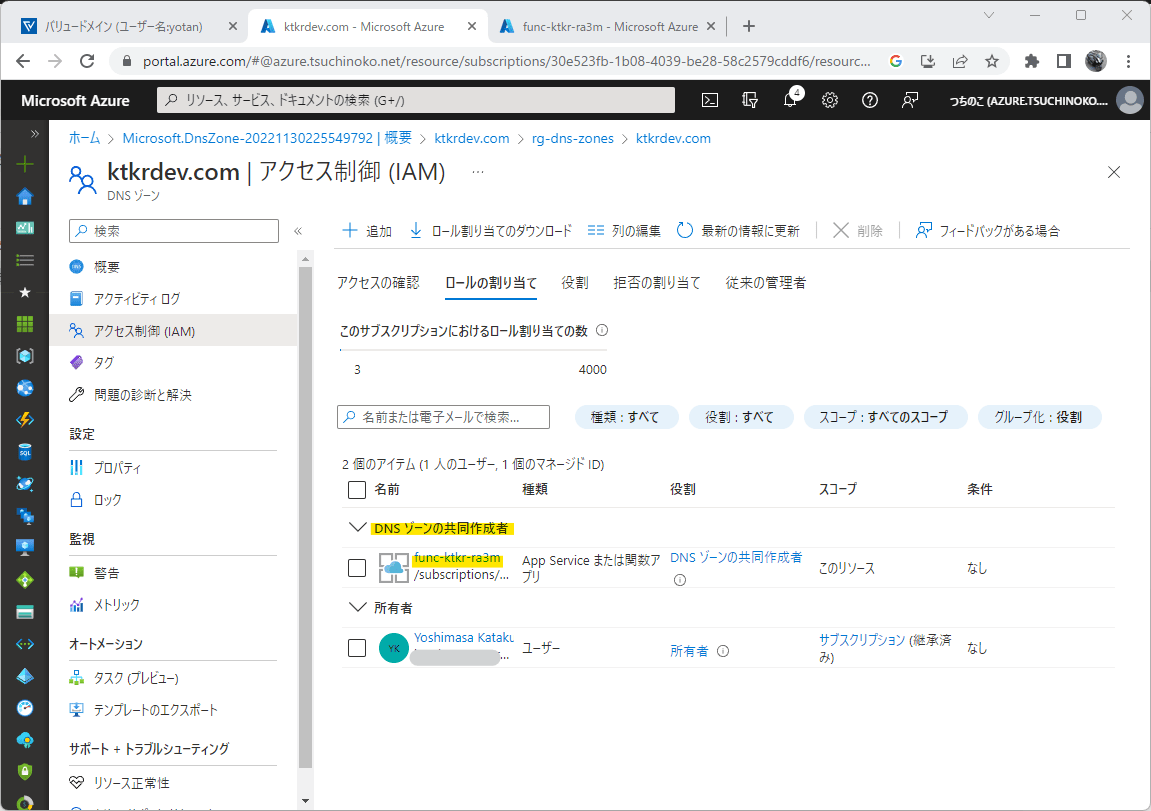Open the more options ellipsis next to title
Viewport: 1151px width, 811px height.
coord(478,172)
